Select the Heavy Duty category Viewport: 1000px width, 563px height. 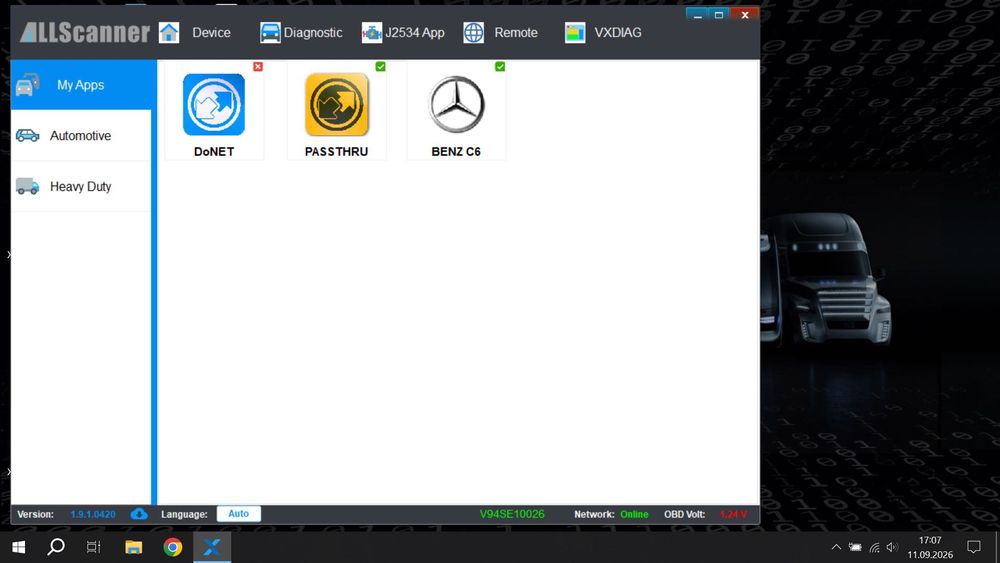pos(81,187)
